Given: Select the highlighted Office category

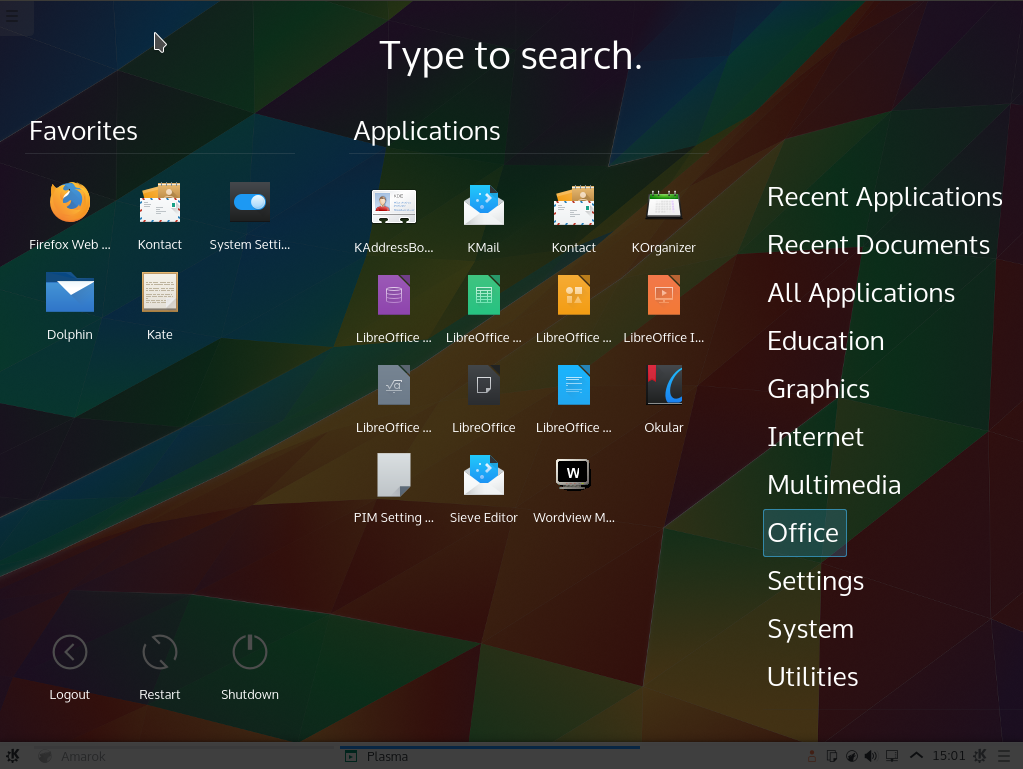Looking at the screenshot, I should 804,533.
